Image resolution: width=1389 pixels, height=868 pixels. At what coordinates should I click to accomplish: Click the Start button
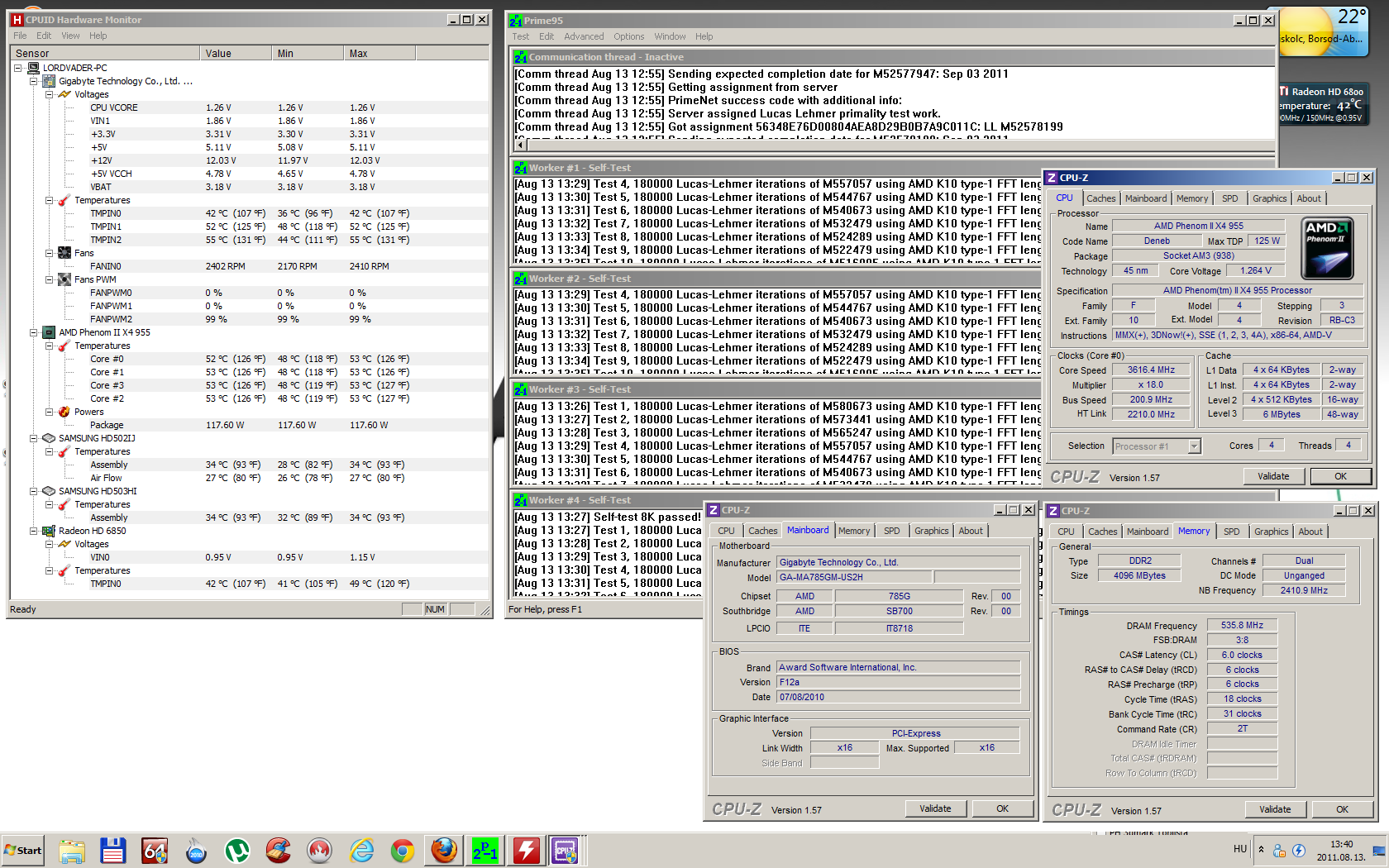coord(22,850)
